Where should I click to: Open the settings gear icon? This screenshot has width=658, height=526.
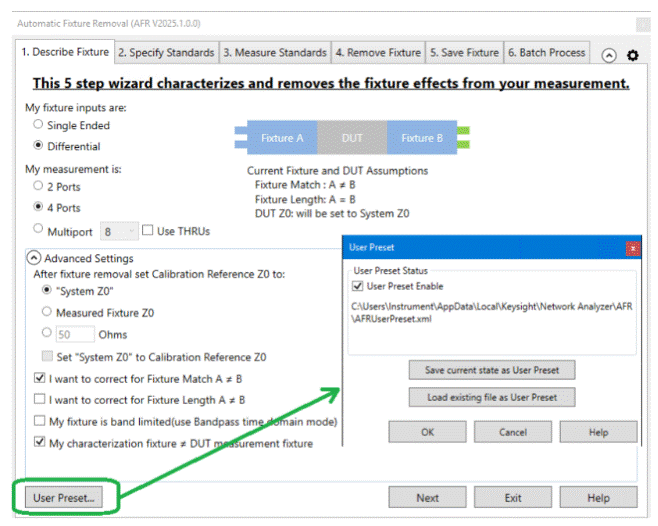632,56
